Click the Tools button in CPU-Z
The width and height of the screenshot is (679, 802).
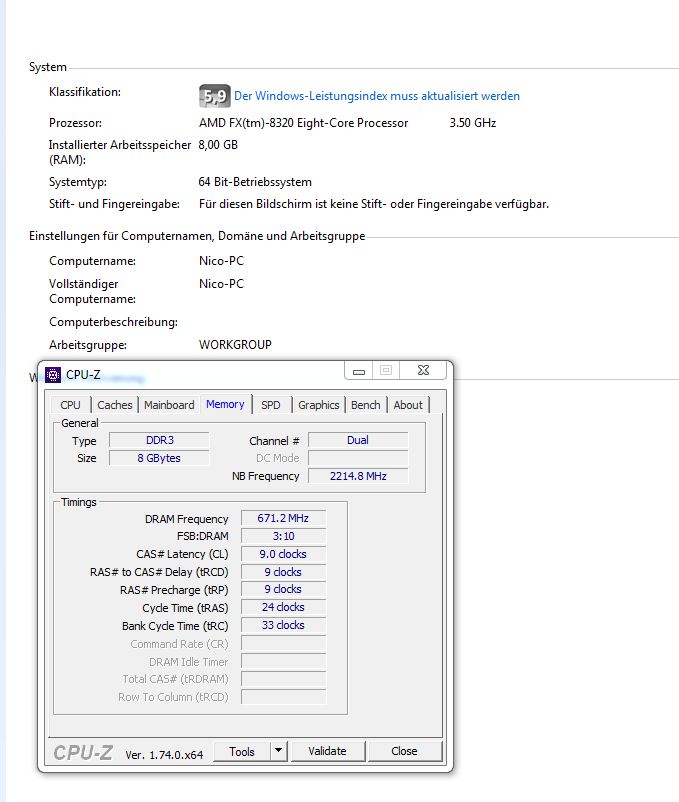tap(242, 751)
